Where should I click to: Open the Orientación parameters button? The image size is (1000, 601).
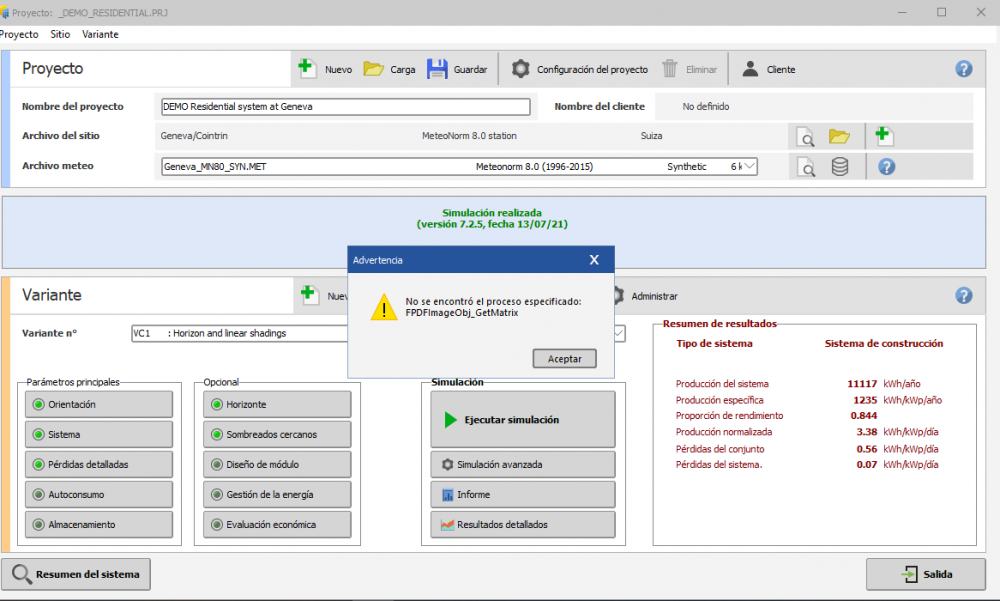(97, 405)
